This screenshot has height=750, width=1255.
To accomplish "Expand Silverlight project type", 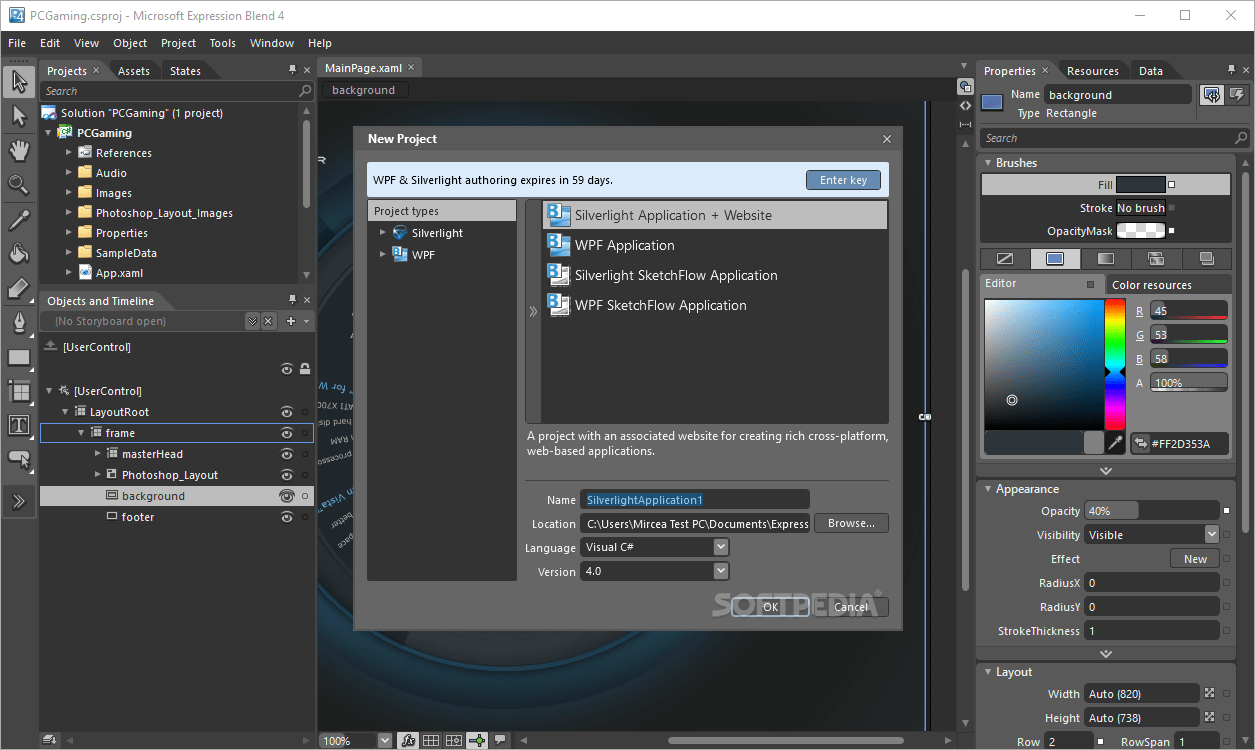I will pos(382,233).
